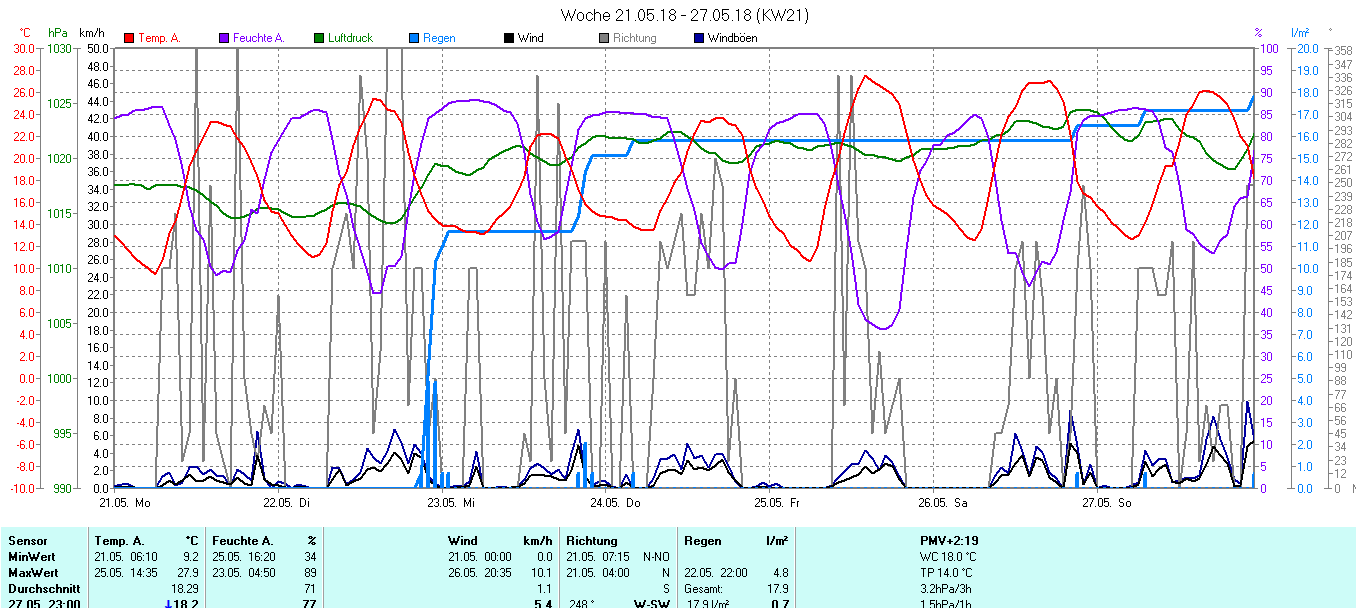Click the Sensor column header
Image resolution: width=1356 pixels, height=608 pixels.
27,541
